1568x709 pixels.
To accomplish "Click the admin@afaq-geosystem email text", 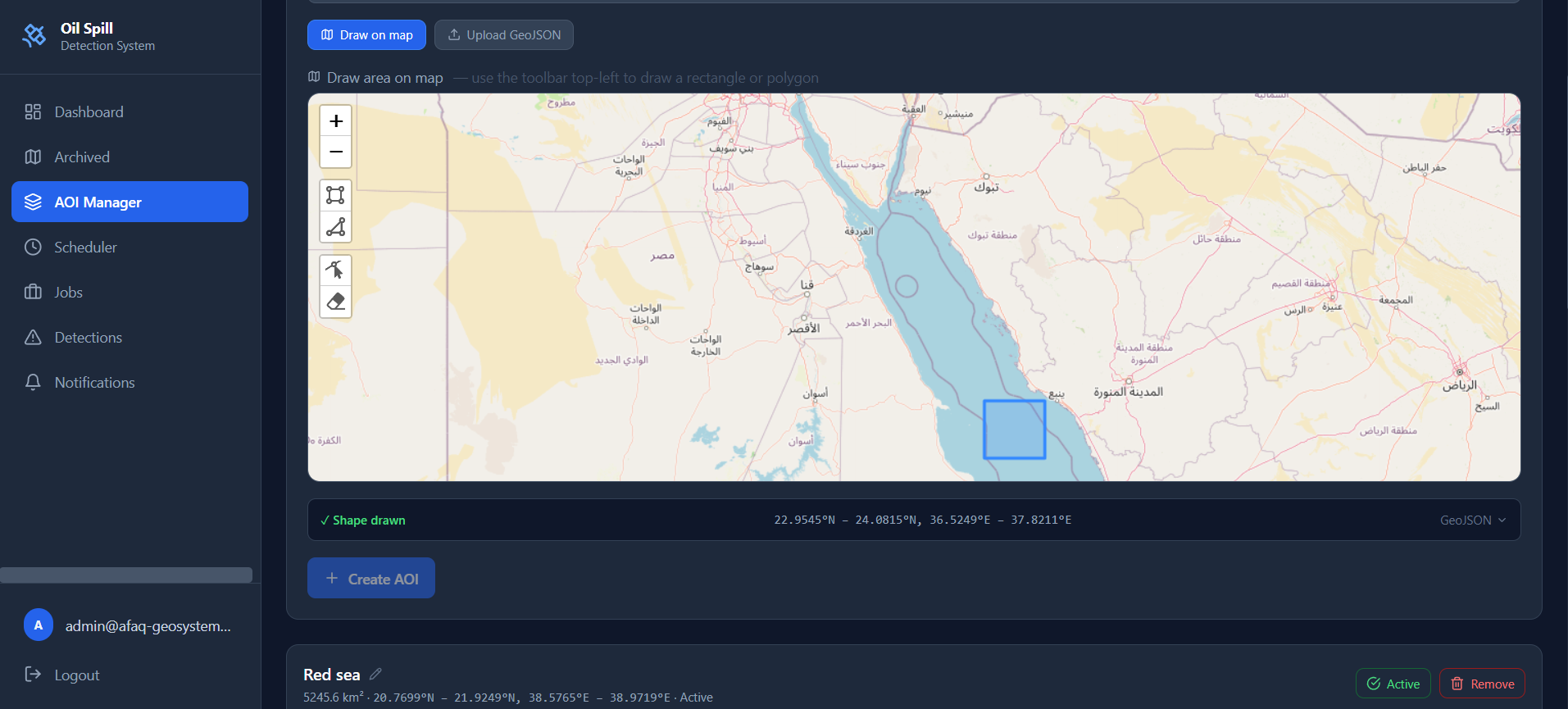I will point(148,626).
